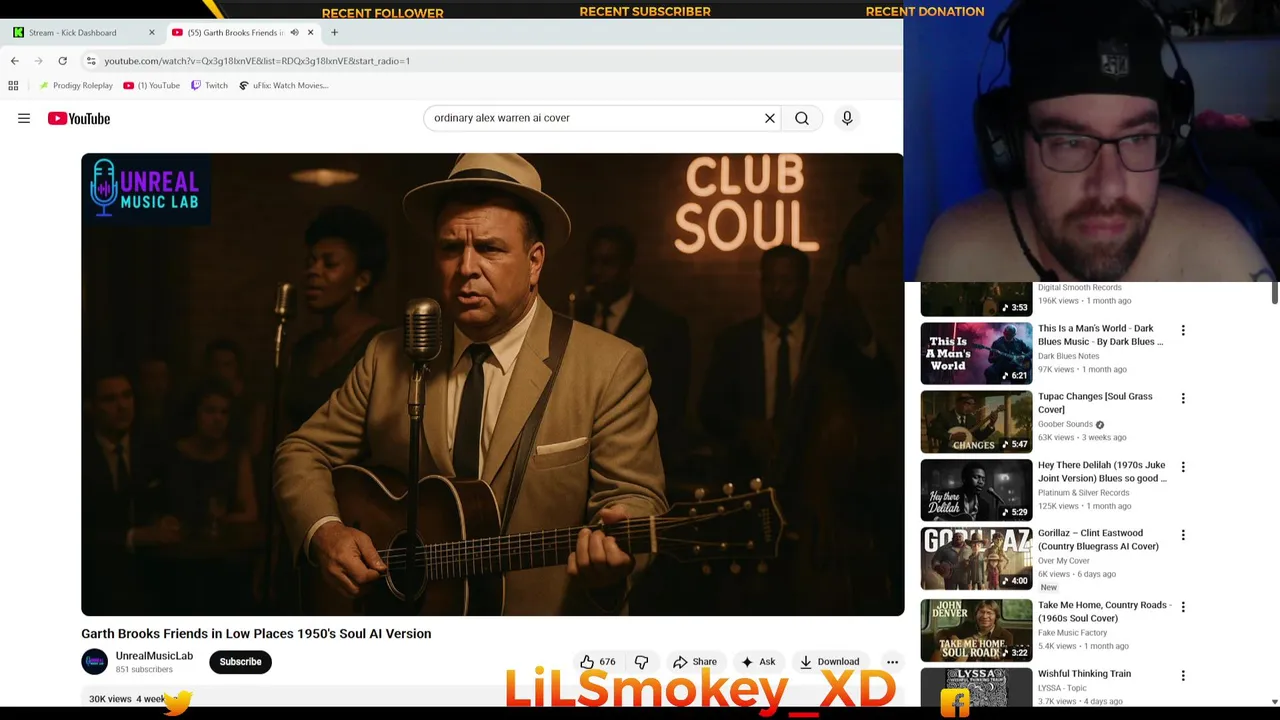This screenshot has height=720, width=1280.
Task: Open title Take Me Home, Country Roads
Action: tap(1104, 612)
